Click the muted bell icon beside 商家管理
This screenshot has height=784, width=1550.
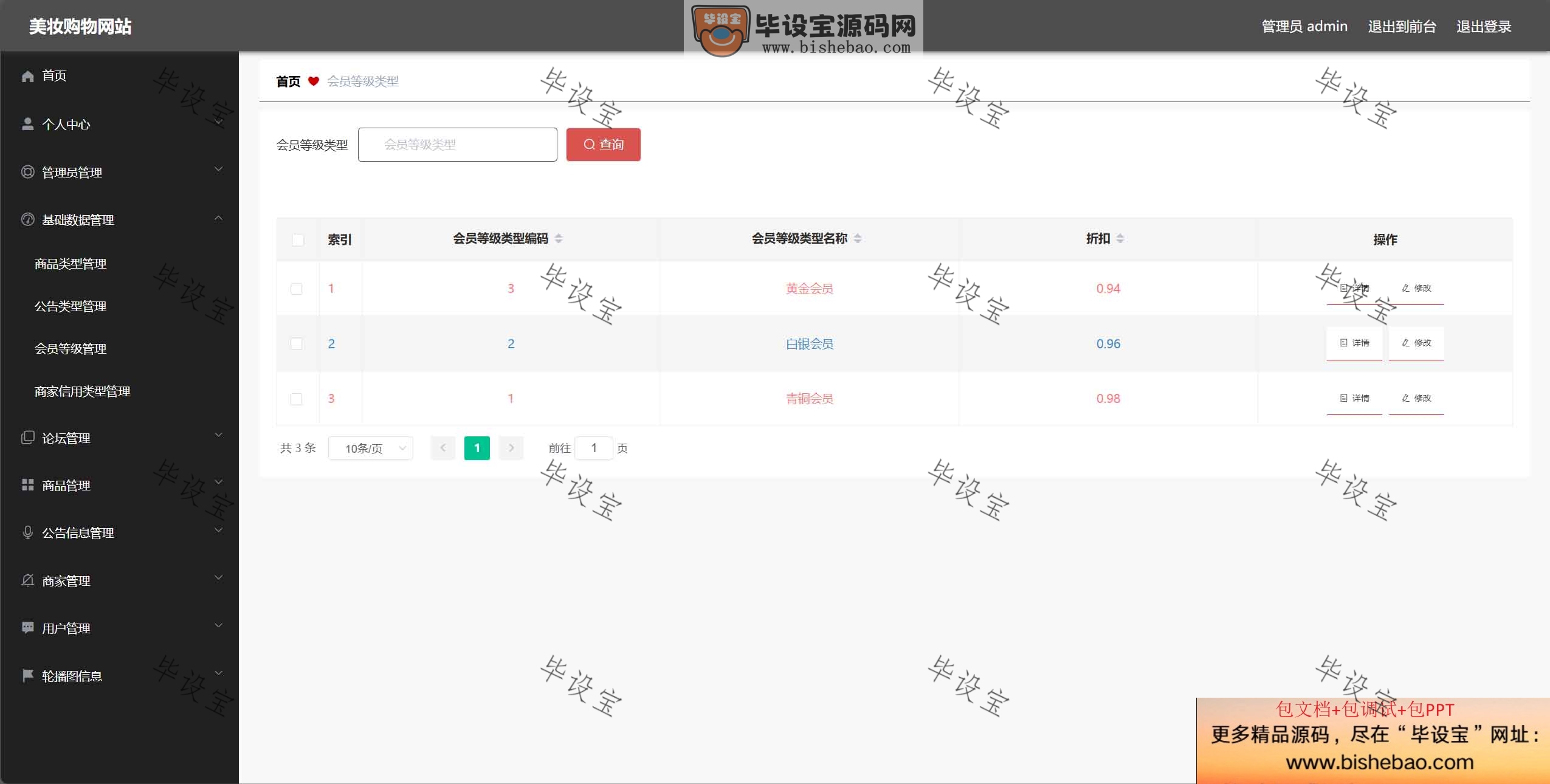point(27,580)
